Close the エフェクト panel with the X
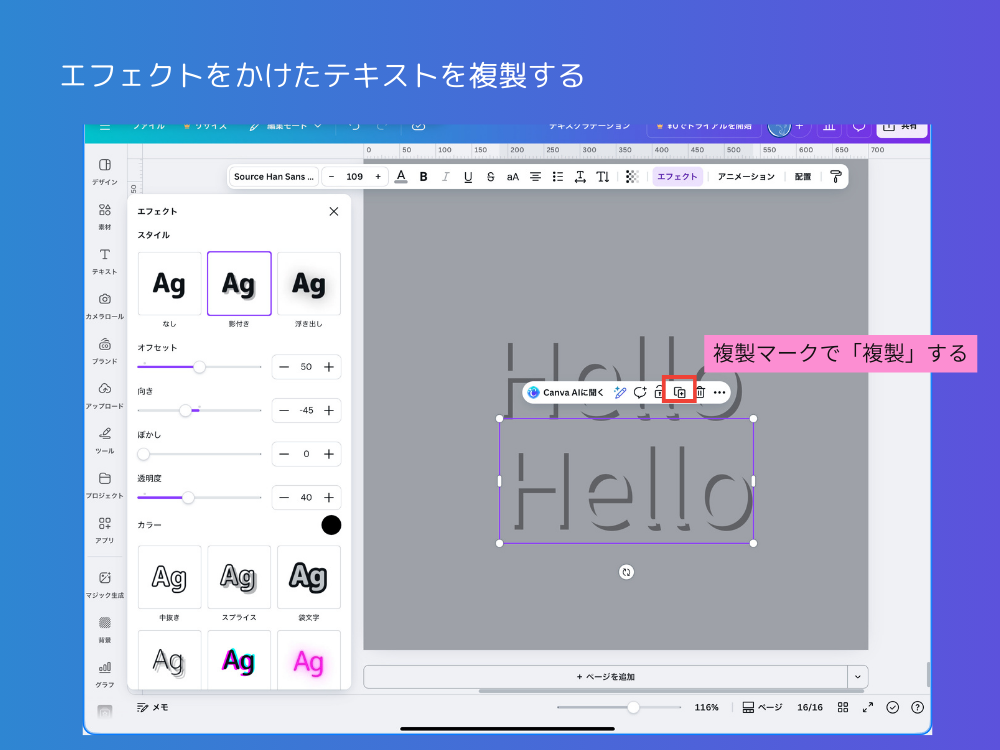 coord(333,211)
